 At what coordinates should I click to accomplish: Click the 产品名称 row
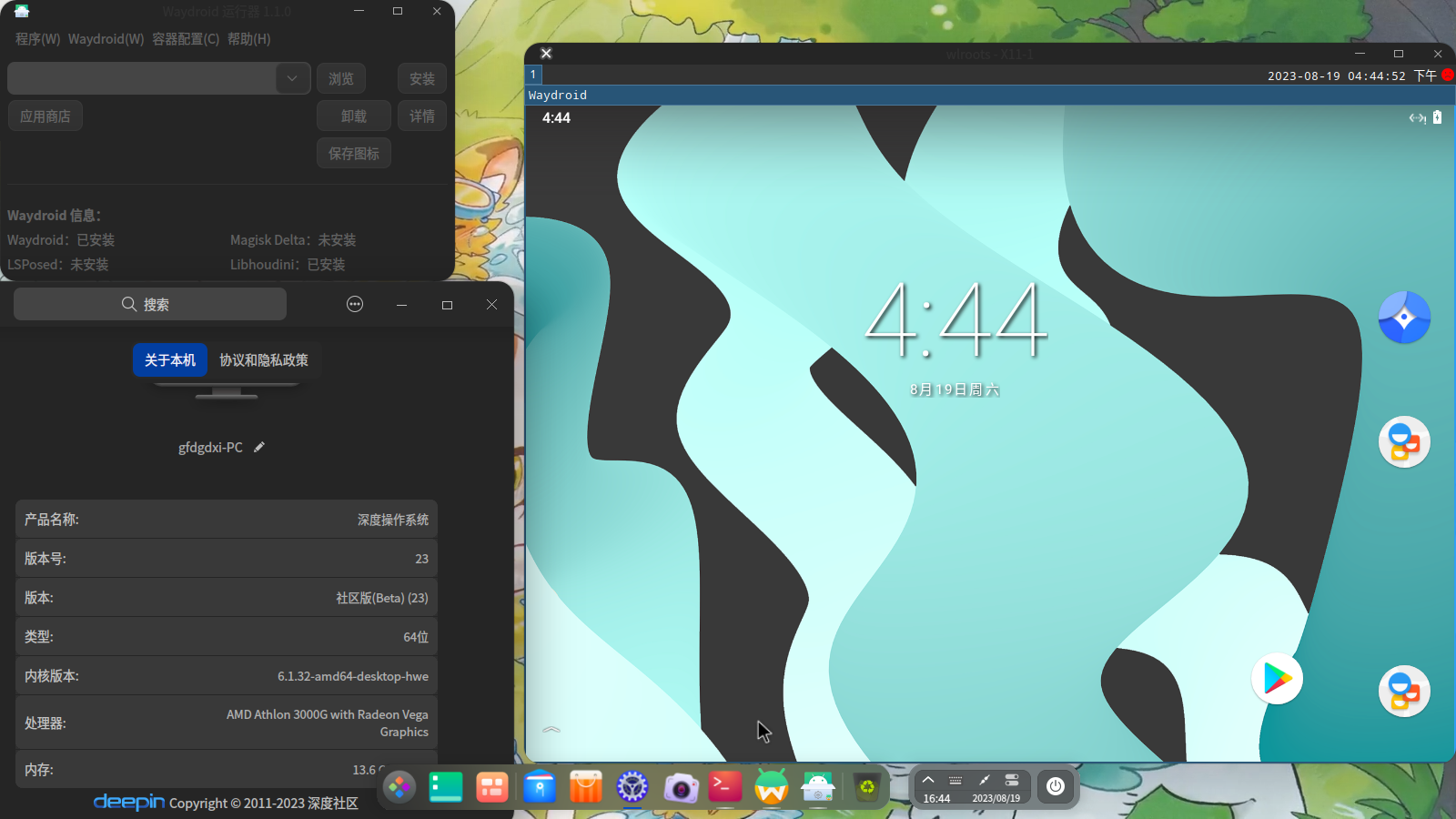(x=227, y=519)
